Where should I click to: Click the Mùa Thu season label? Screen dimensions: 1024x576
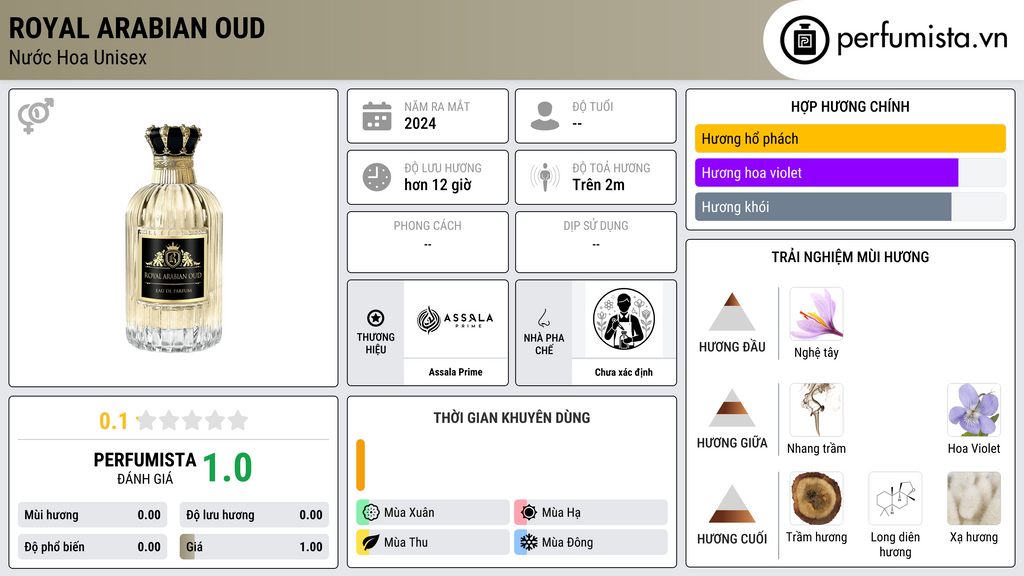pyautogui.click(x=406, y=542)
